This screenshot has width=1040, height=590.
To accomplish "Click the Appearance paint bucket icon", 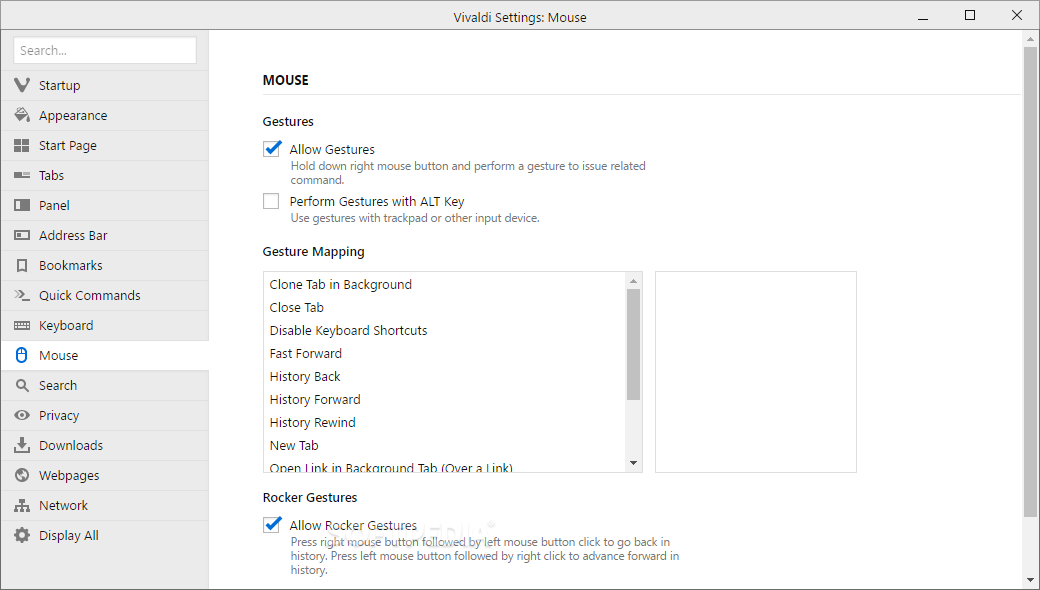I will pyautogui.click(x=22, y=115).
